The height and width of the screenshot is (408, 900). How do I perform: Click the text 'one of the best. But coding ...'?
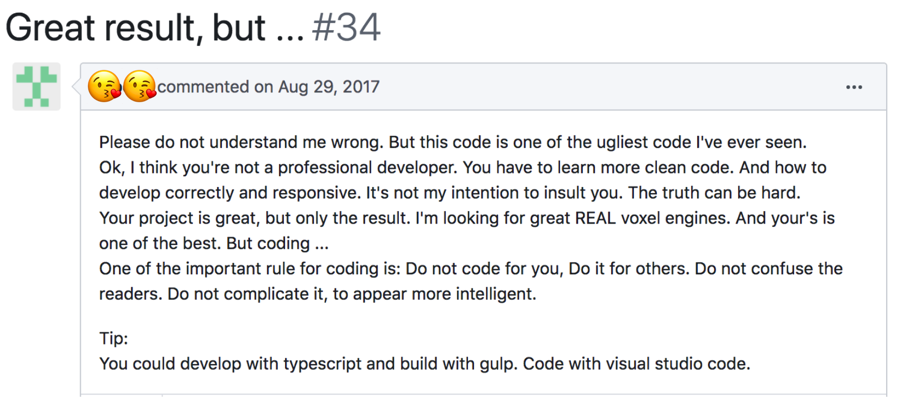(x=214, y=243)
